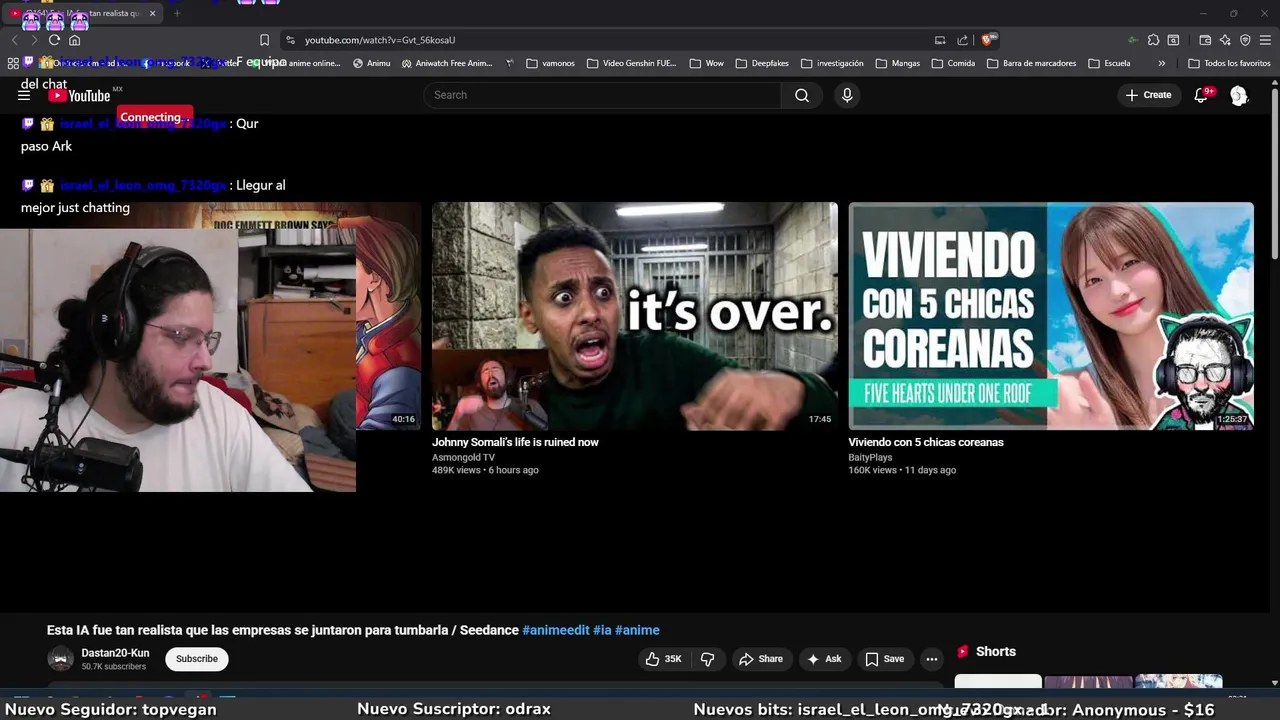Viewport: 1280px width, 720px height.
Task: Subscribe to Dastan20-Kun
Action: click(197, 659)
